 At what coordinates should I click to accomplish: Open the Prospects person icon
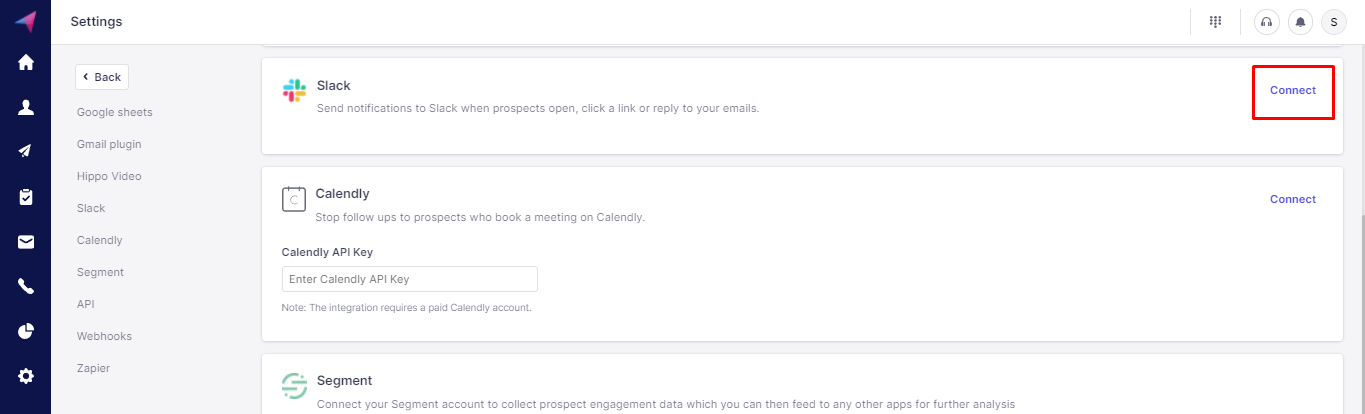(x=26, y=107)
